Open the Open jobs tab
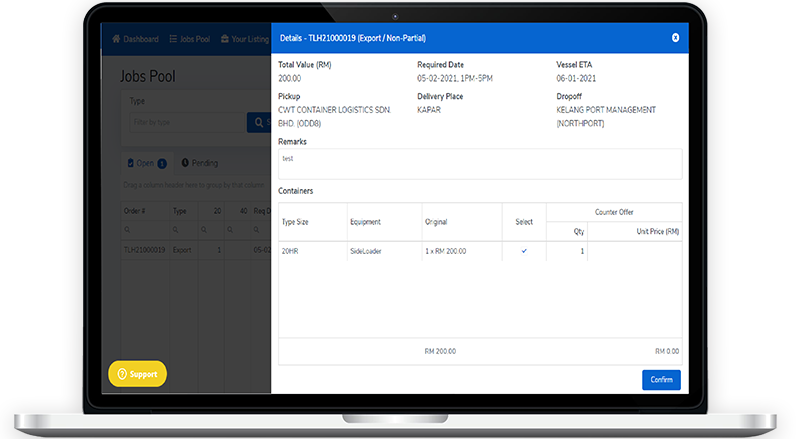 point(145,163)
